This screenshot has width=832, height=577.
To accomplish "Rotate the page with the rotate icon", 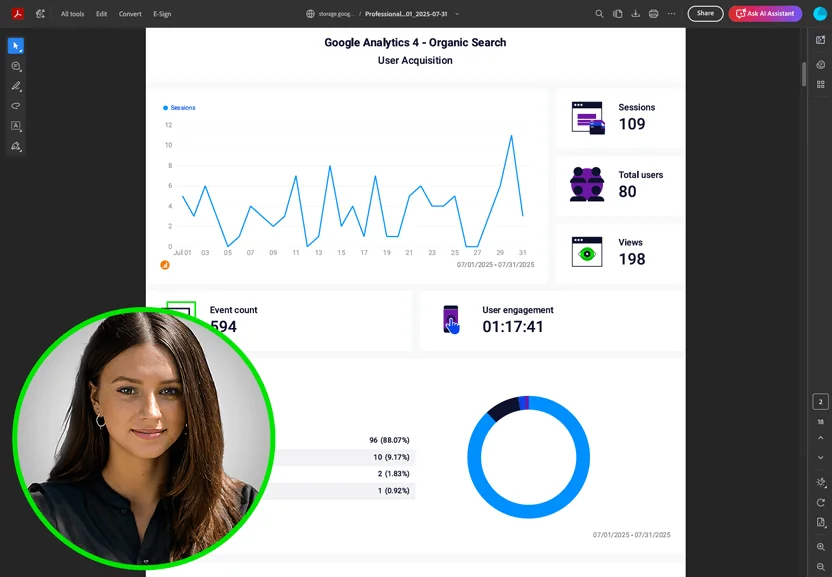I will click(821, 502).
